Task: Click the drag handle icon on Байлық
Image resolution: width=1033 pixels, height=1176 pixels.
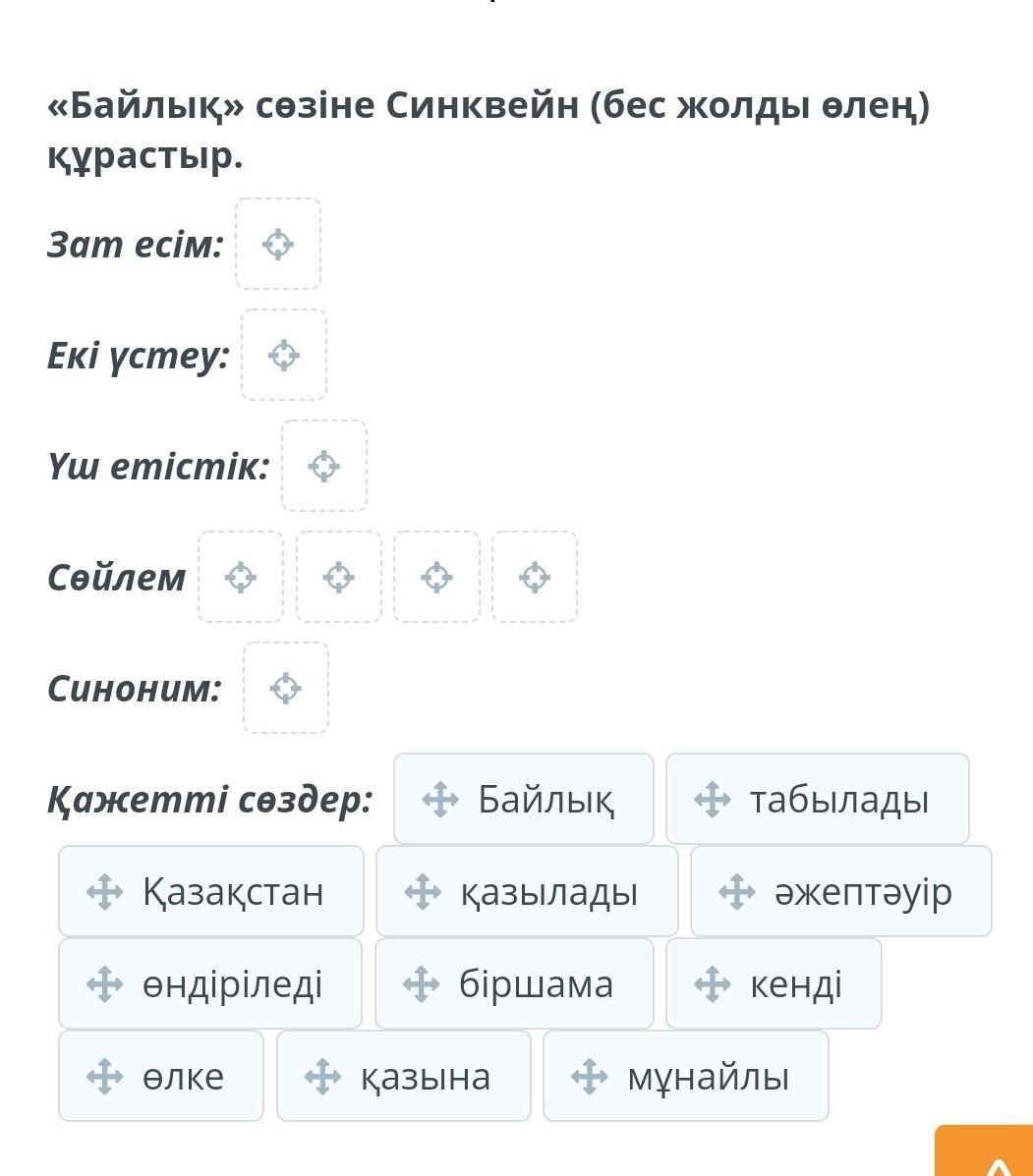Action: tap(439, 800)
